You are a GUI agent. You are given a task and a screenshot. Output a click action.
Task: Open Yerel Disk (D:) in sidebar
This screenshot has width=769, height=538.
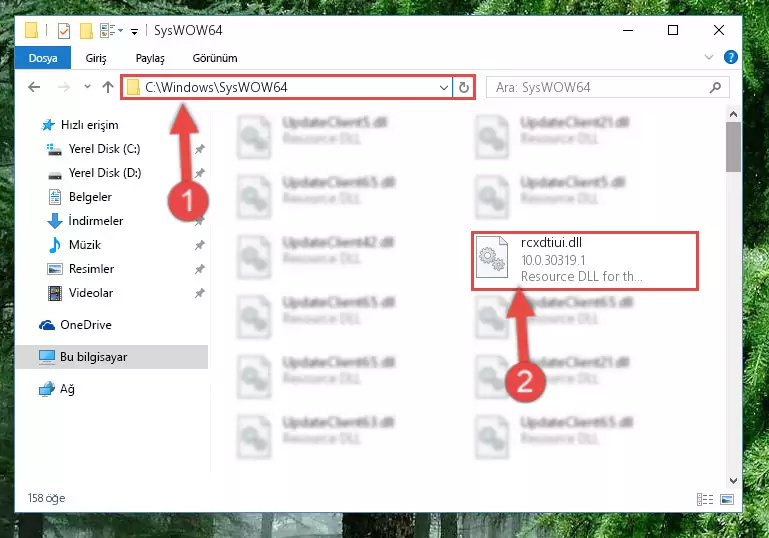pyautogui.click(x=94, y=173)
